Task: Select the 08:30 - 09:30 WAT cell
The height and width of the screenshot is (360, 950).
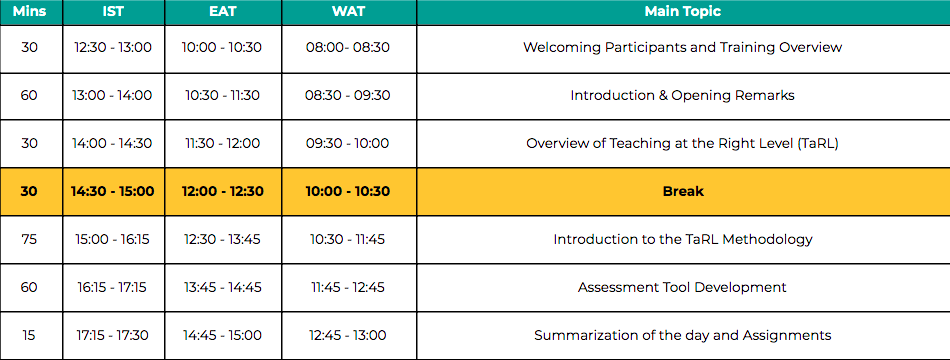Action: click(349, 96)
